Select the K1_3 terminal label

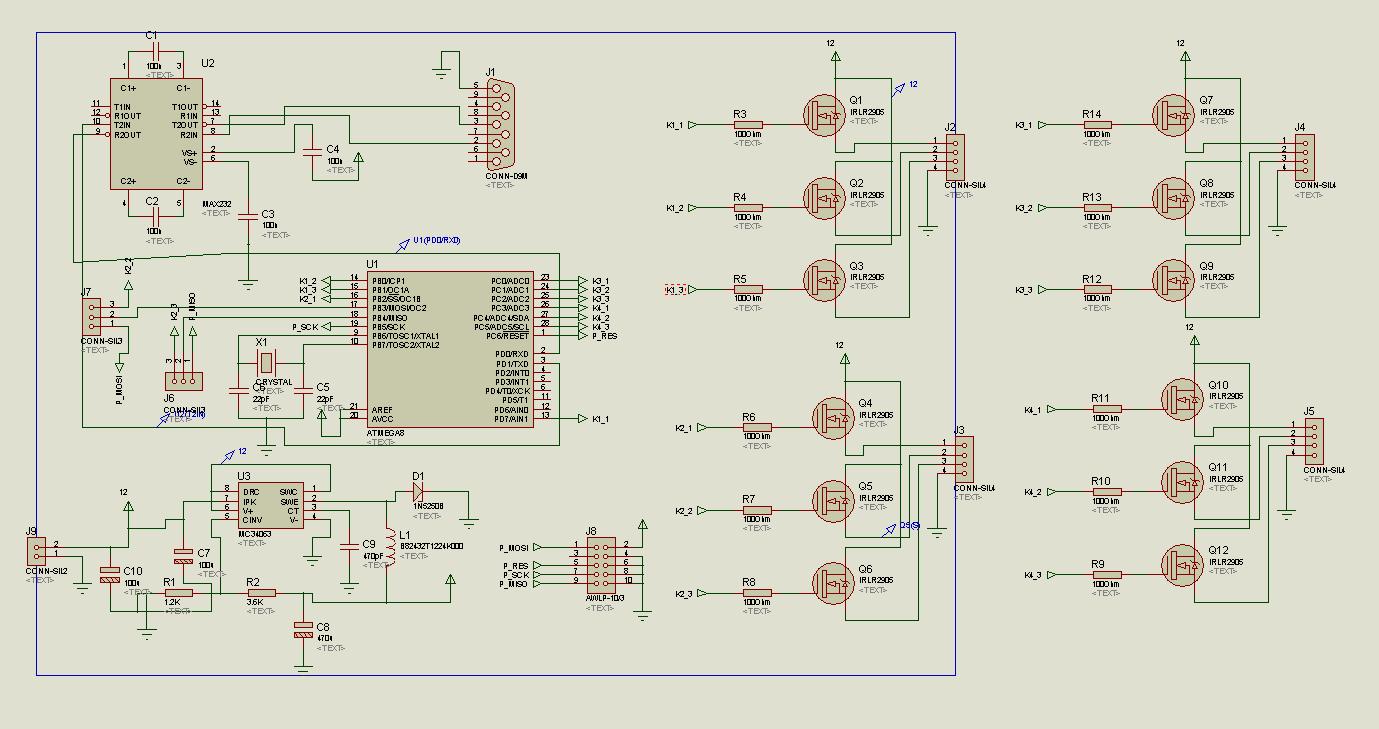click(676, 290)
